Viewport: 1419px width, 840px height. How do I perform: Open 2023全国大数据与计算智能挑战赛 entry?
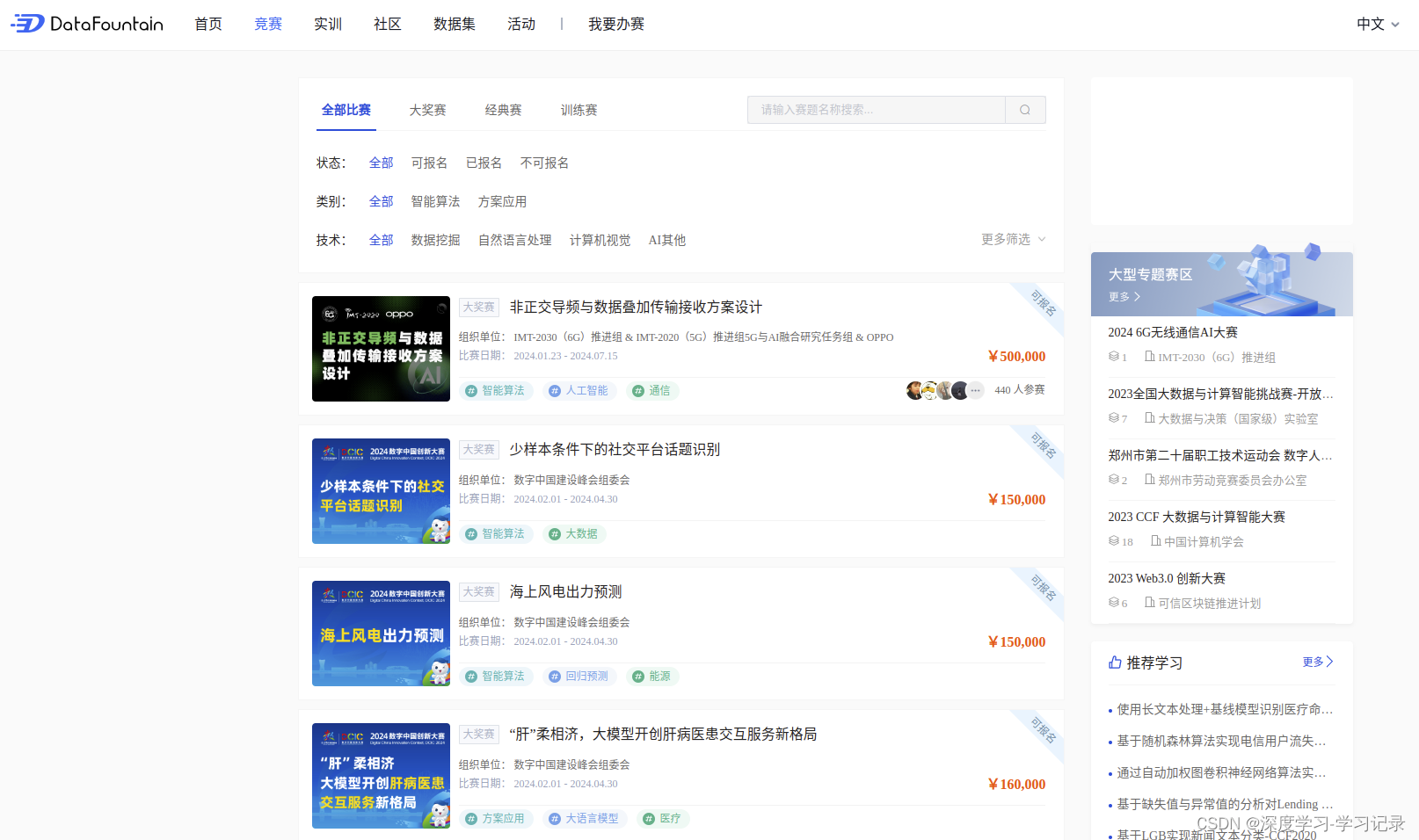(1220, 394)
